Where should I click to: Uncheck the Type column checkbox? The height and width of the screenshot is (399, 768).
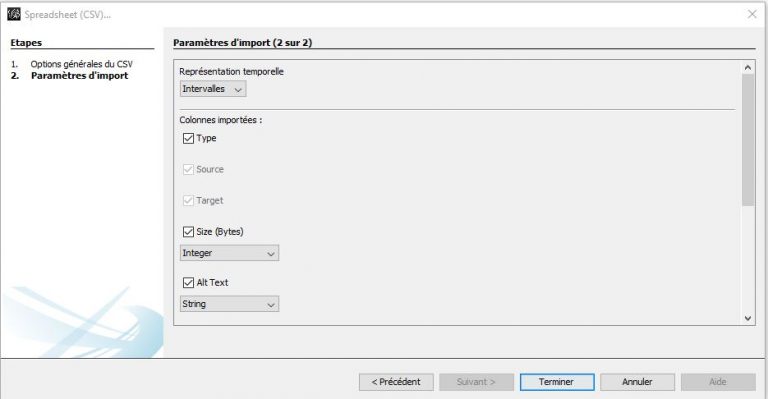(x=188, y=139)
